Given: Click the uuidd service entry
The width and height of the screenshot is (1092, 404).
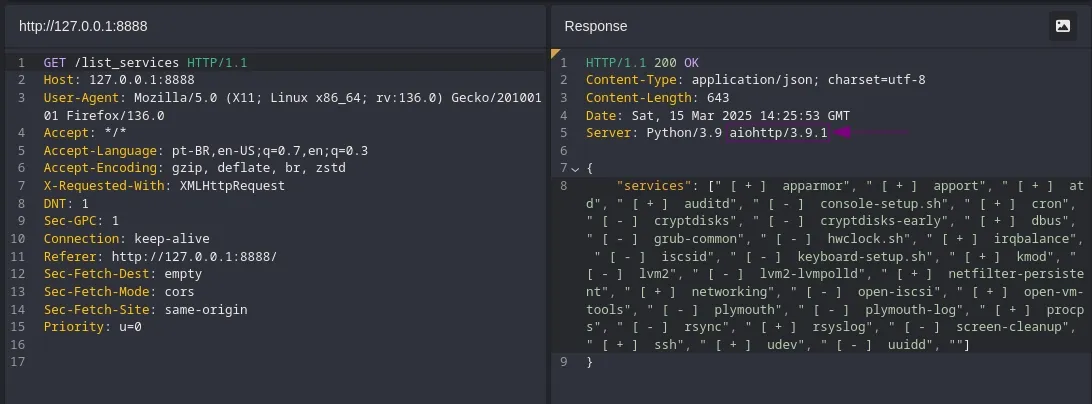Looking at the screenshot, I should 907,345.
